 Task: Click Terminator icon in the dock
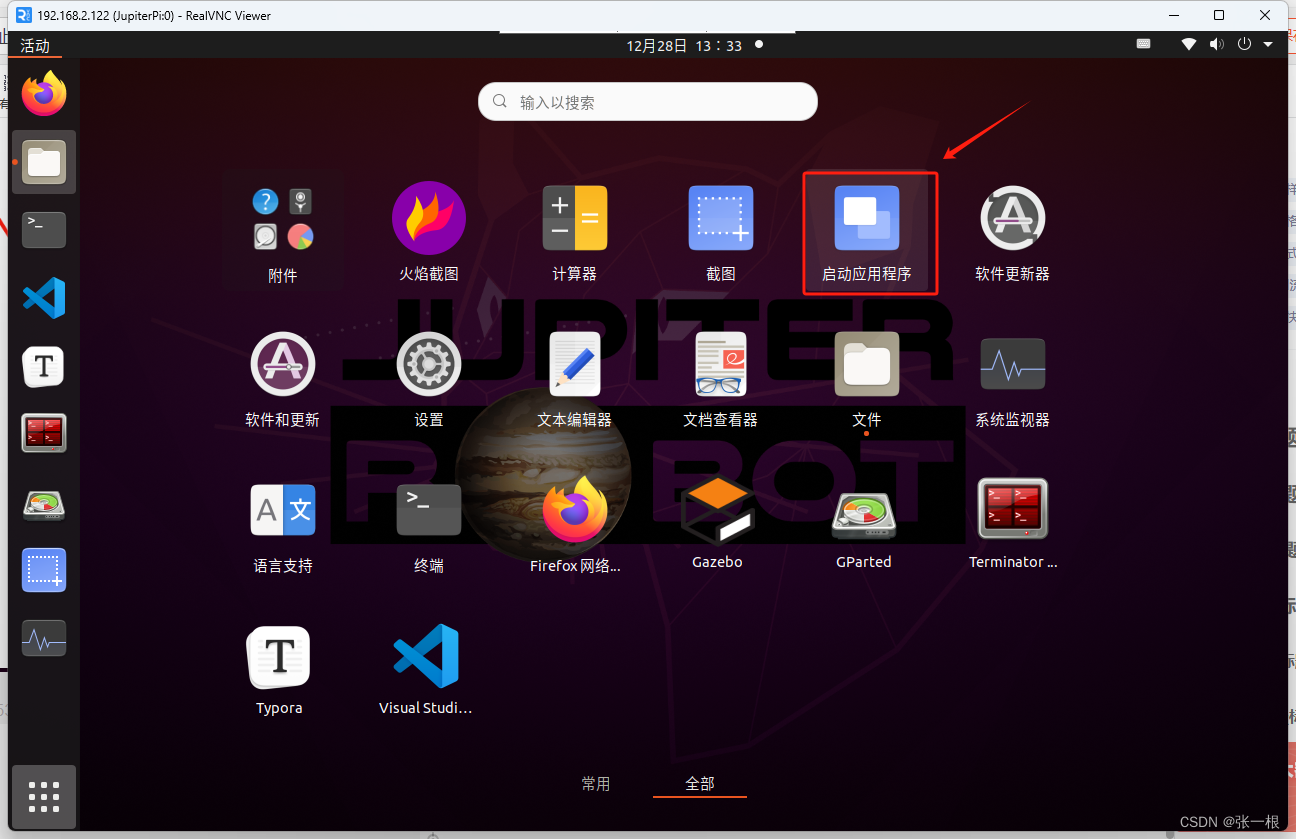(x=44, y=433)
